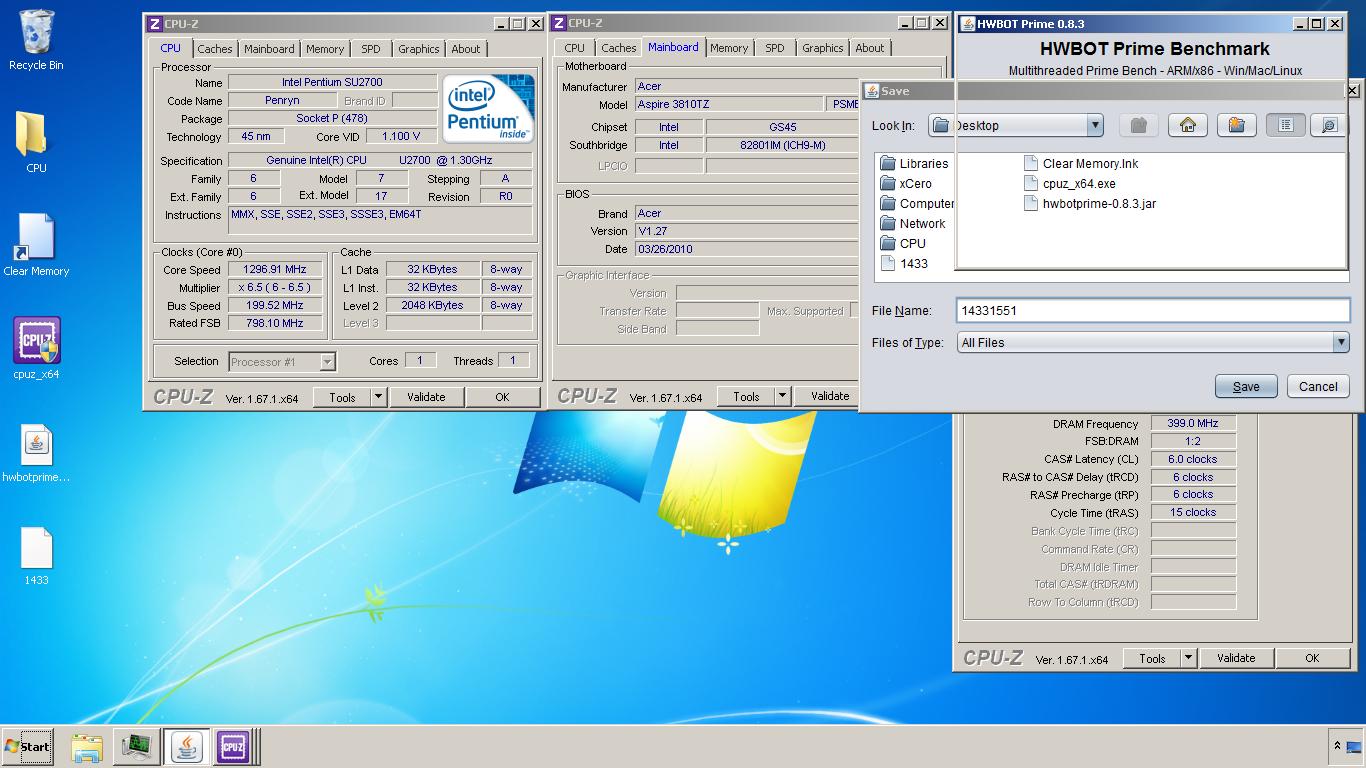Switch to Caches tab in first CPU-Z
This screenshot has width=1366, height=768.
[x=214, y=49]
